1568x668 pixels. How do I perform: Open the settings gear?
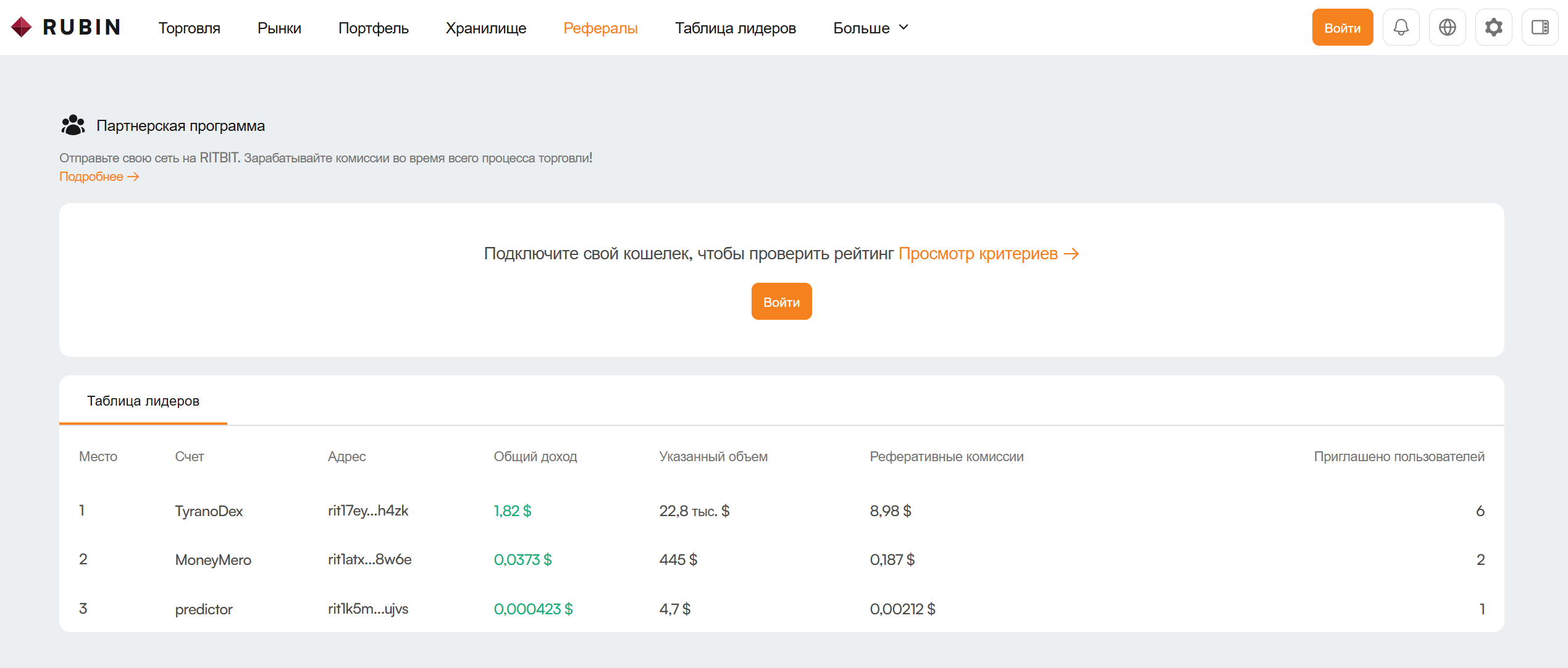pyautogui.click(x=1493, y=27)
